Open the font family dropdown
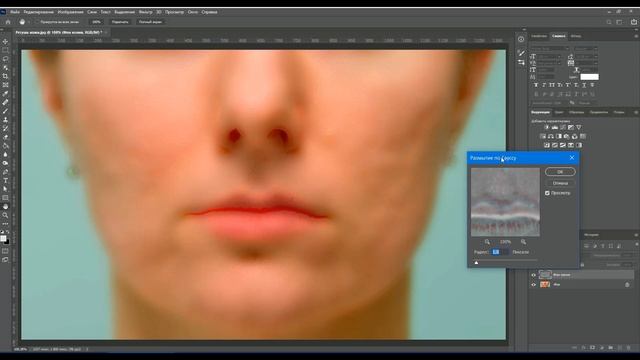This screenshot has width=640, height=360. point(550,49)
